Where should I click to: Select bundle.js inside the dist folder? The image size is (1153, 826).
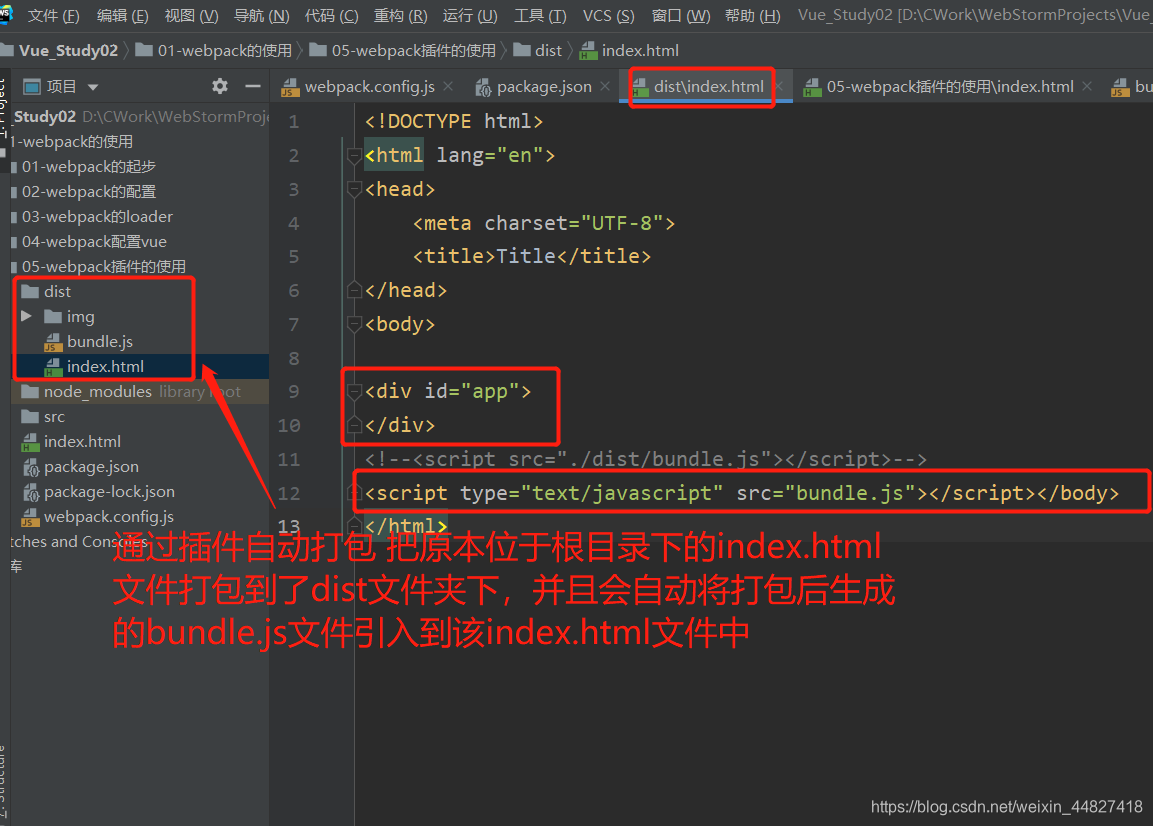click(x=99, y=341)
